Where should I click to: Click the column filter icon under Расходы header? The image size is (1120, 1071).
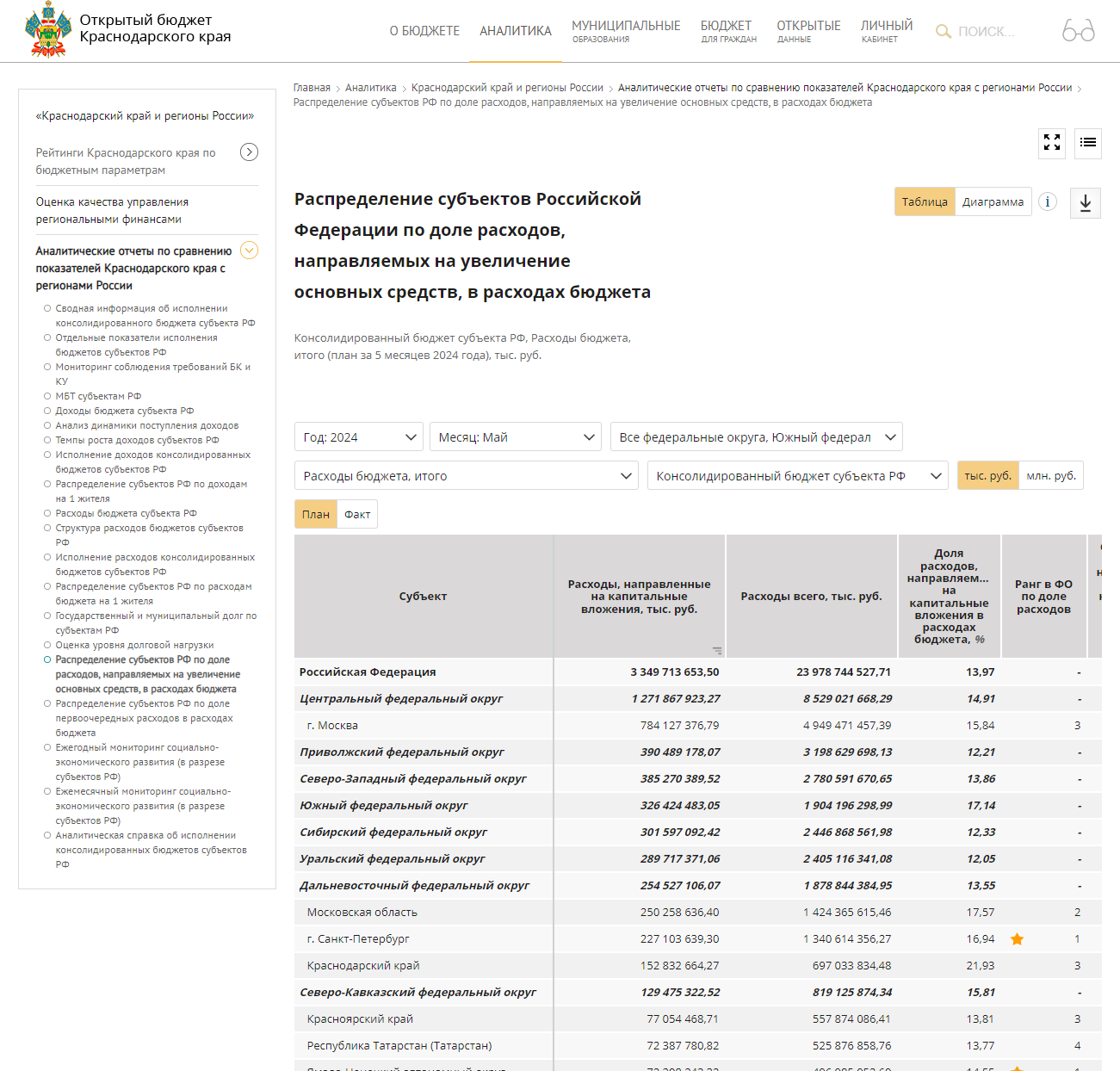716,651
